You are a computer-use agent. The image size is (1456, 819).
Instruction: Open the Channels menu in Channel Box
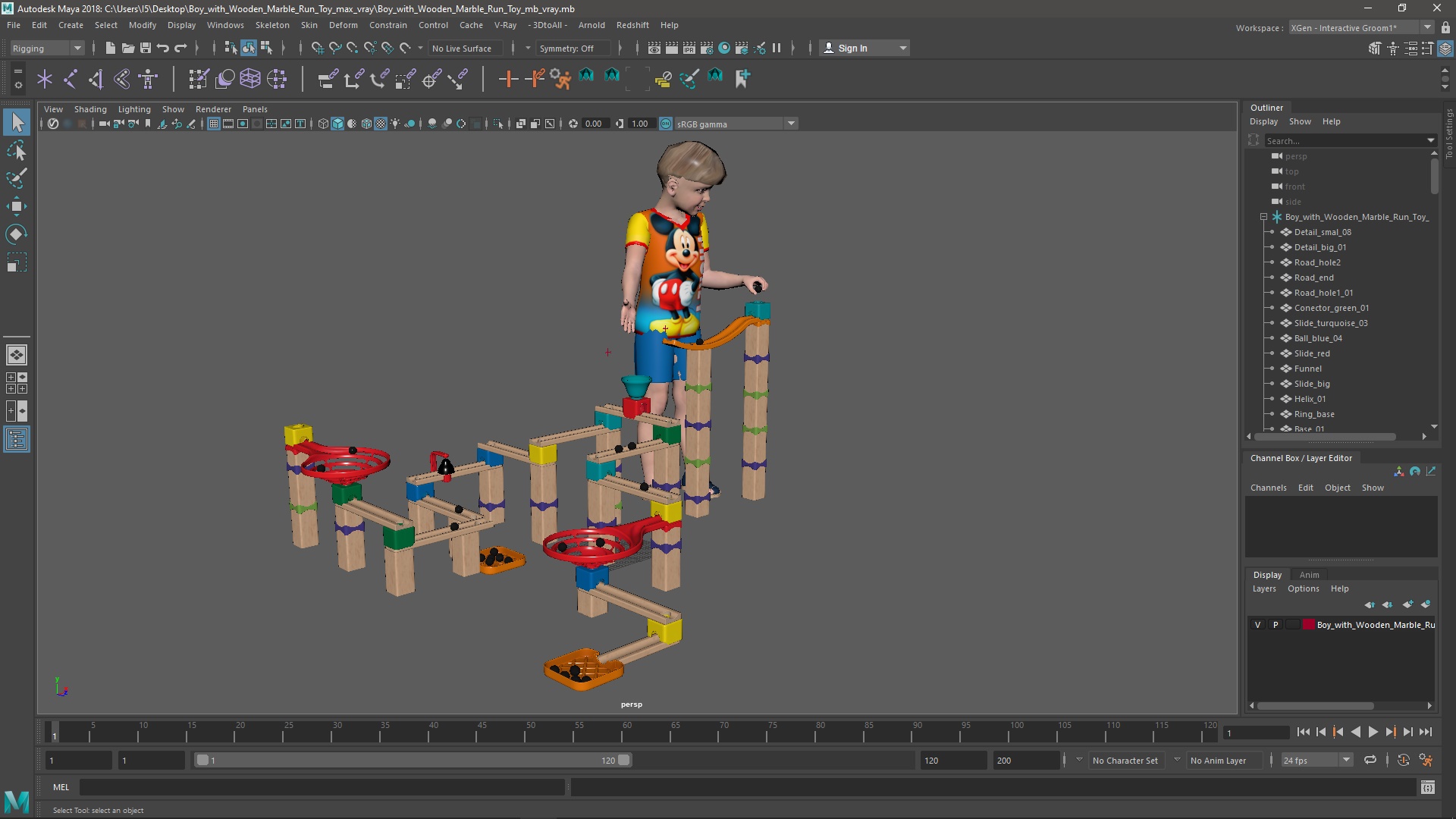[x=1268, y=488]
